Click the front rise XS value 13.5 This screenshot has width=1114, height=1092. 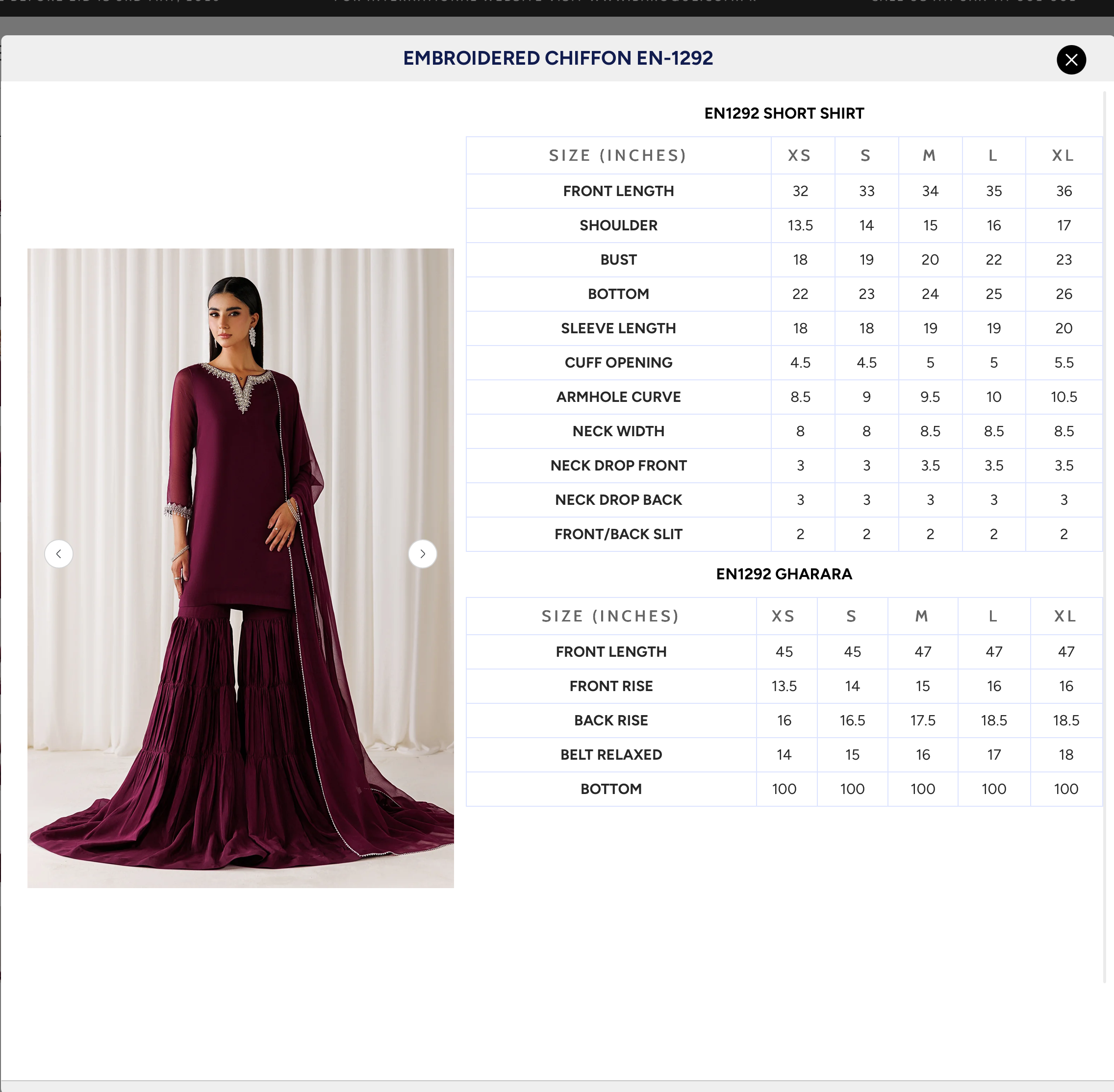(x=784, y=686)
